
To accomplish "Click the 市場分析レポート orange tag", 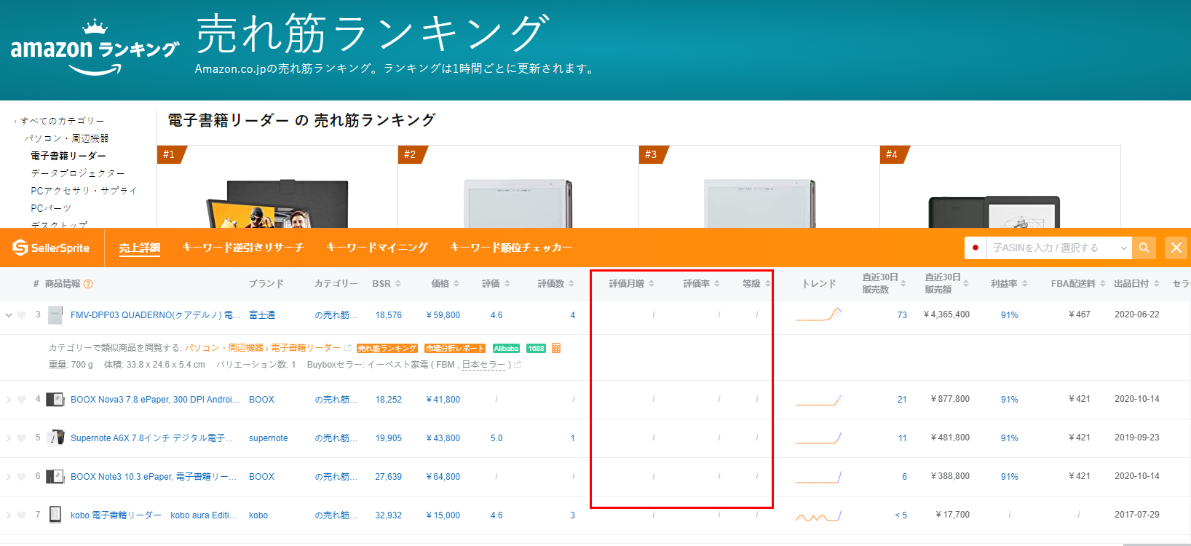I will click(455, 348).
